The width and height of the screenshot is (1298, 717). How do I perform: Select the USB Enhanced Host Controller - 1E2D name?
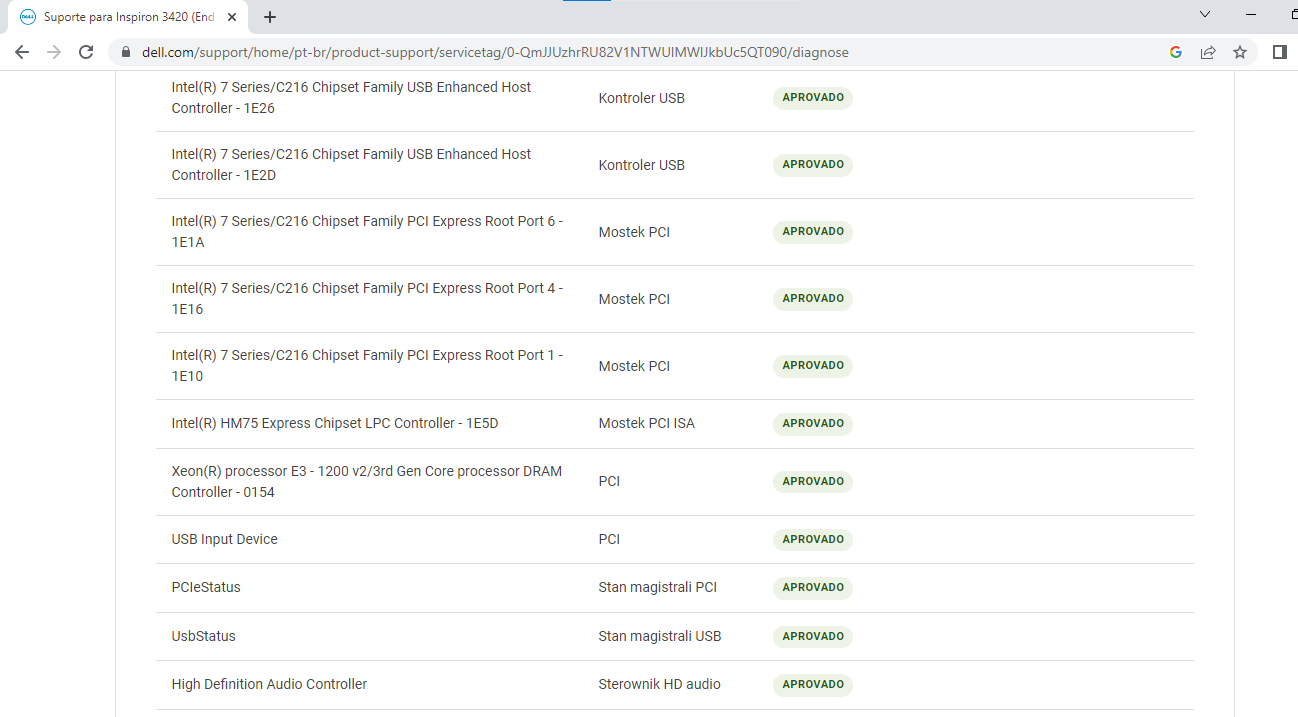[x=352, y=165]
